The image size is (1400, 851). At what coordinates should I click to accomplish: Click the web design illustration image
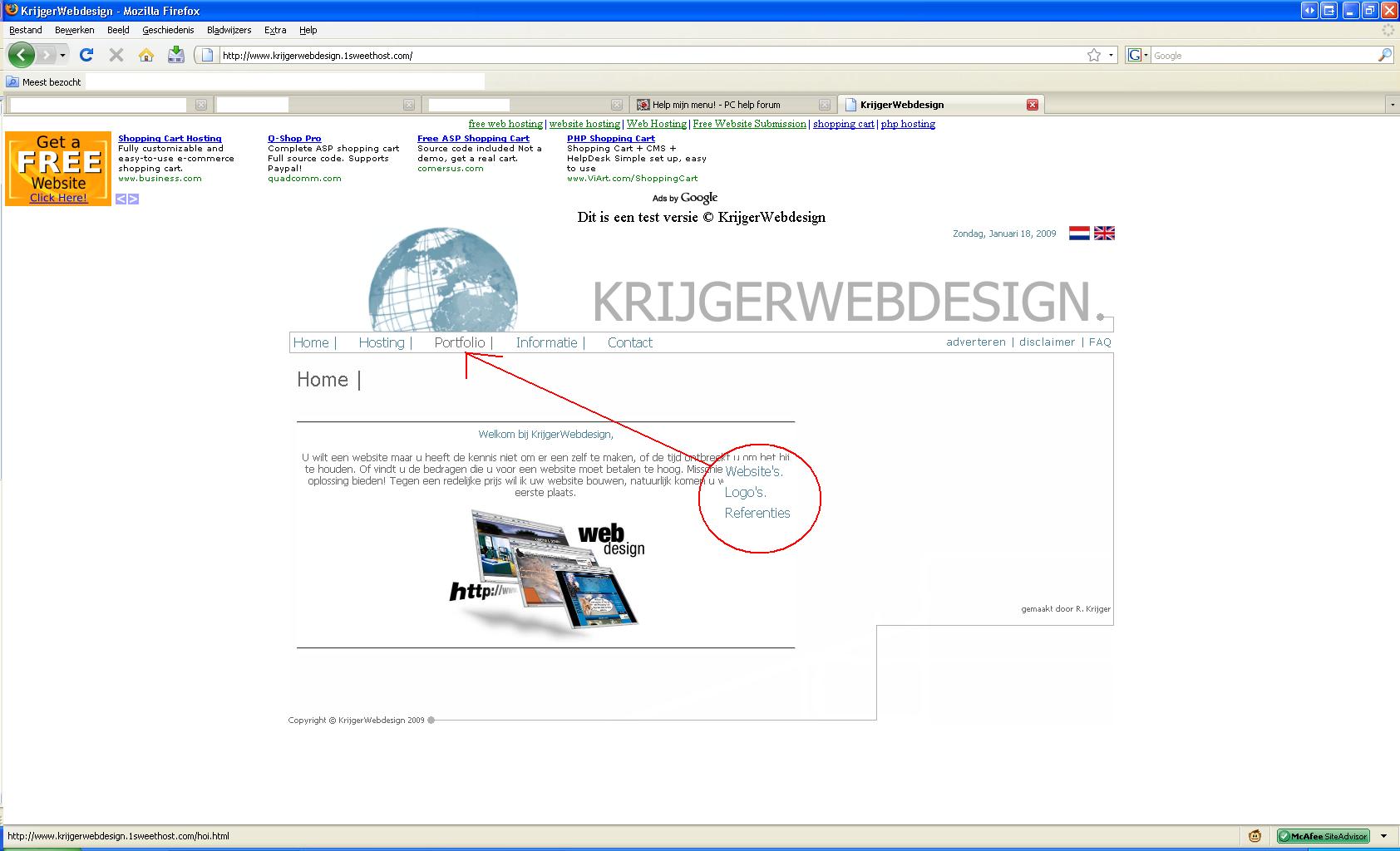pos(547,573)
